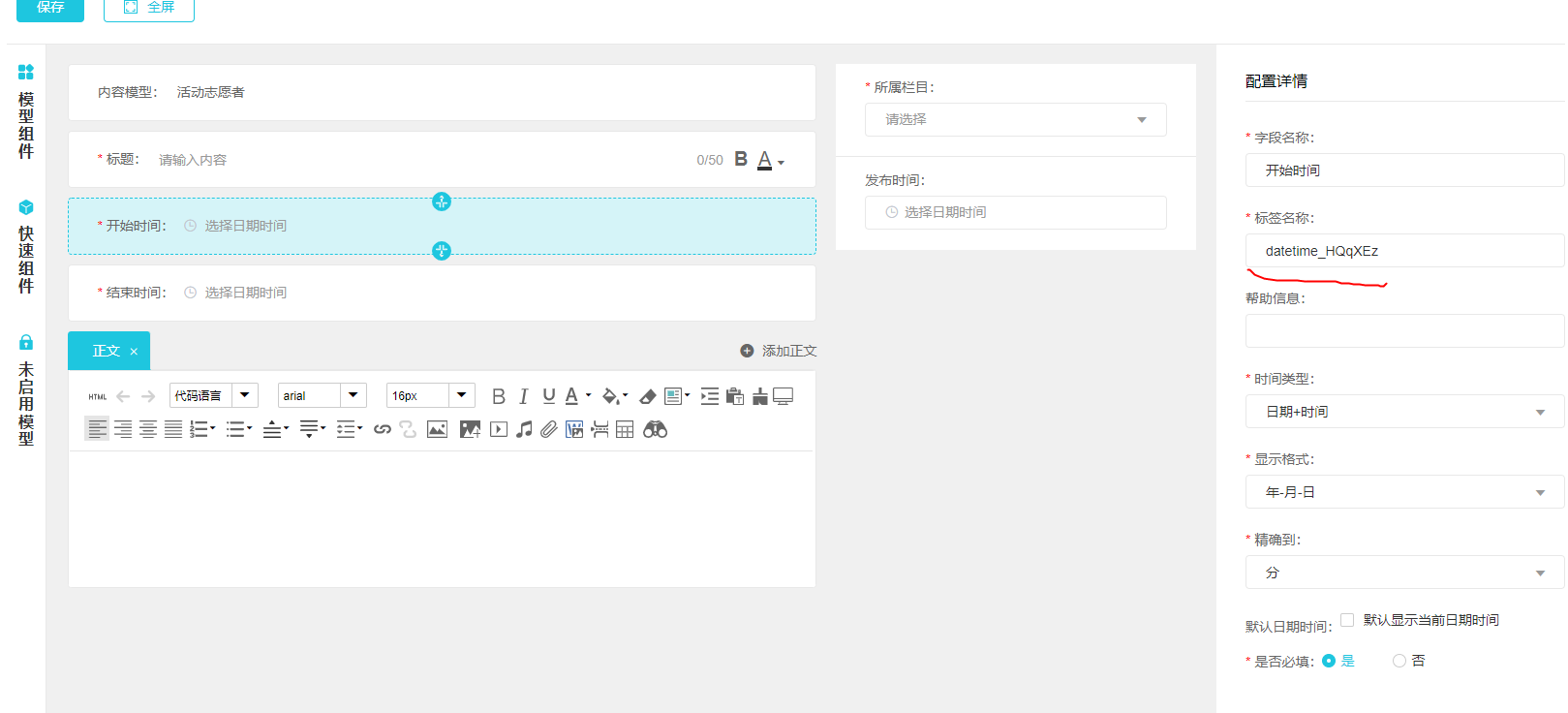Insert a table into editor
Image resolution: width=1568 pixels, height=713 pixels.
click(625, 429)
